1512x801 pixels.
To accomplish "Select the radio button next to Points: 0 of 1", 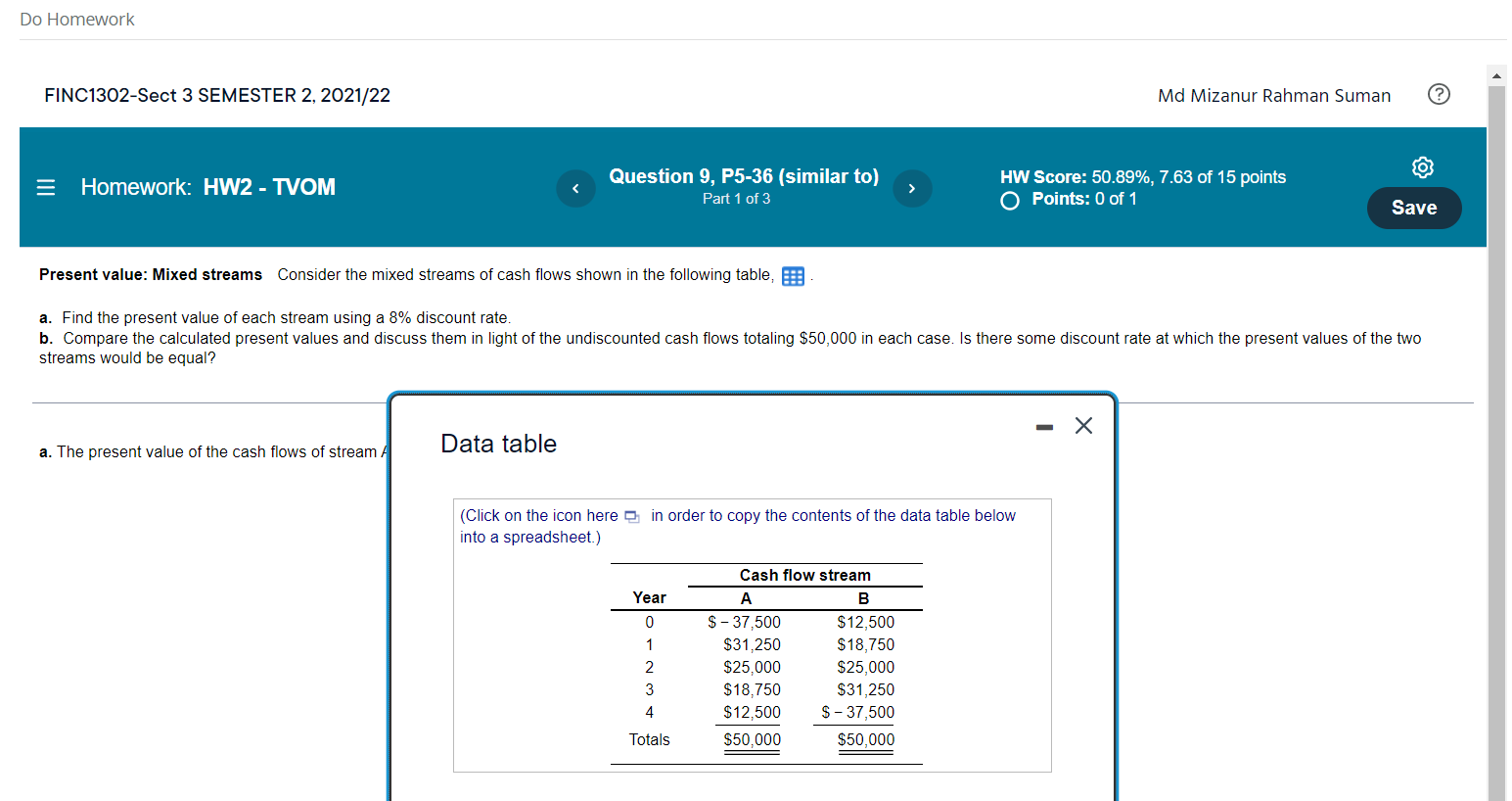I will pos(1008,200).
